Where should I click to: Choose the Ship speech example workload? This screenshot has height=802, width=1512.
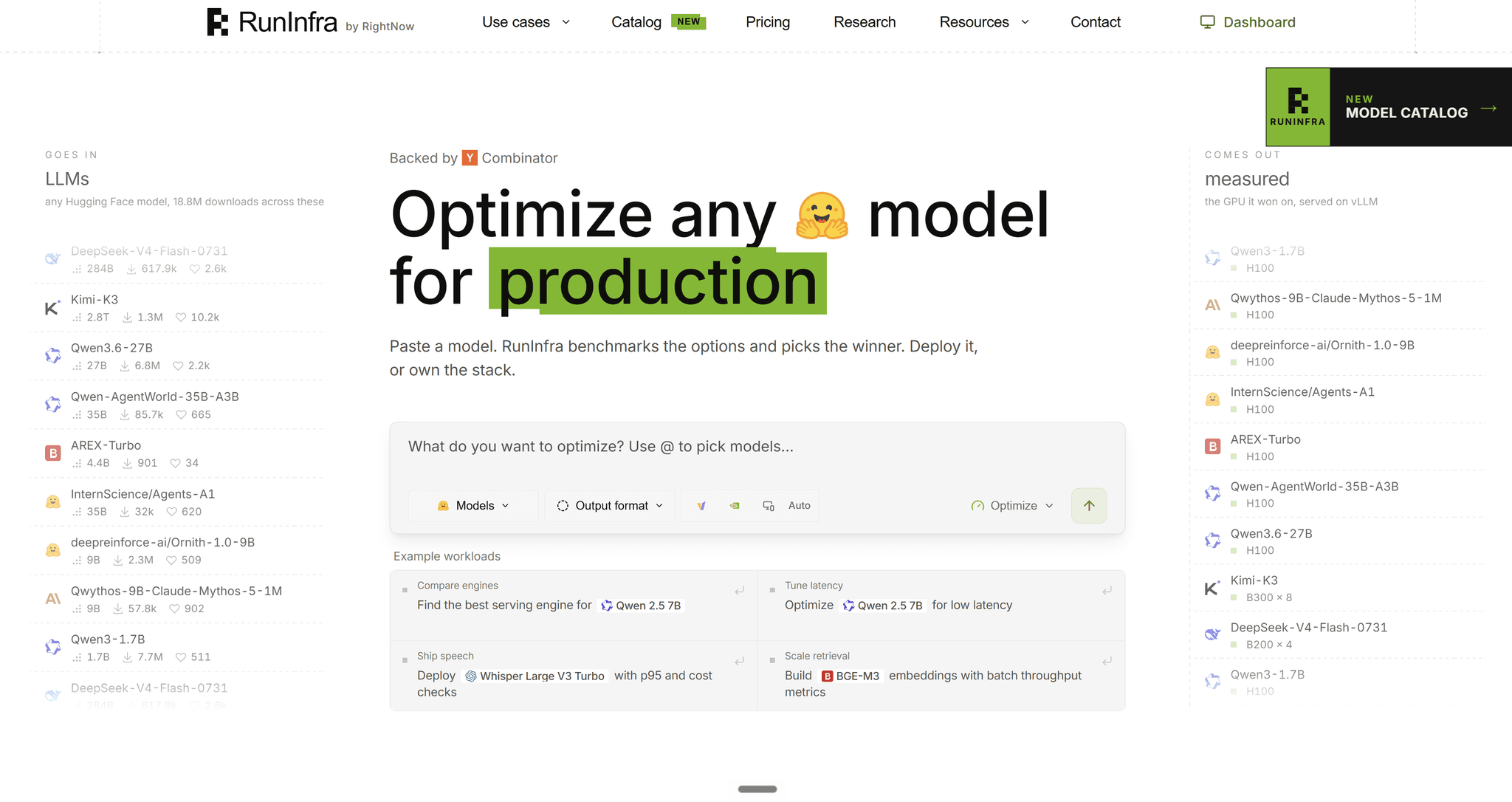coord(574,676)
